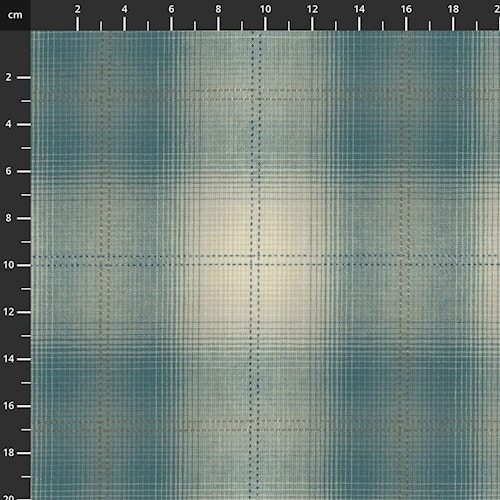This screenshot has width=500, height=500.
Task: Click the 12 mark on vertical ruler
Action: (x=8, y=312)
